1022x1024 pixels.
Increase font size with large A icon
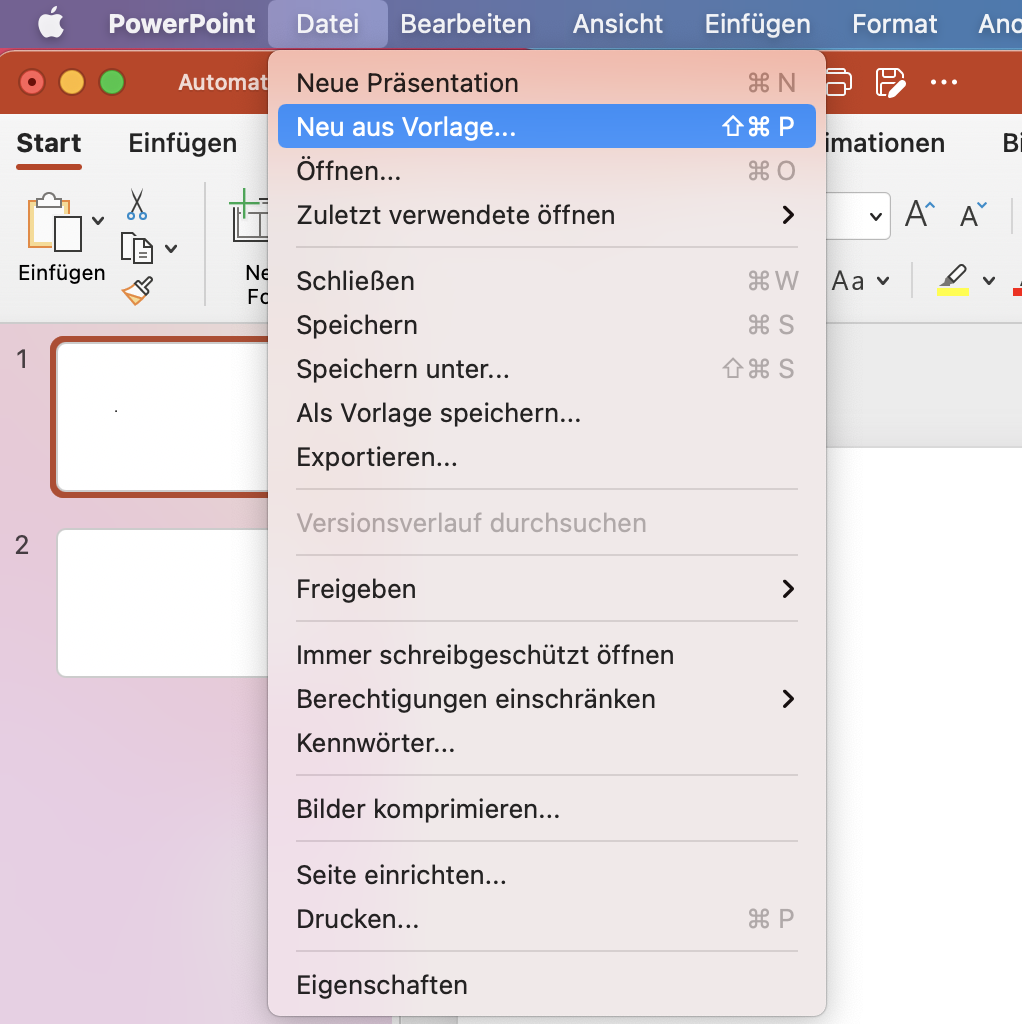tap(919, 214)
